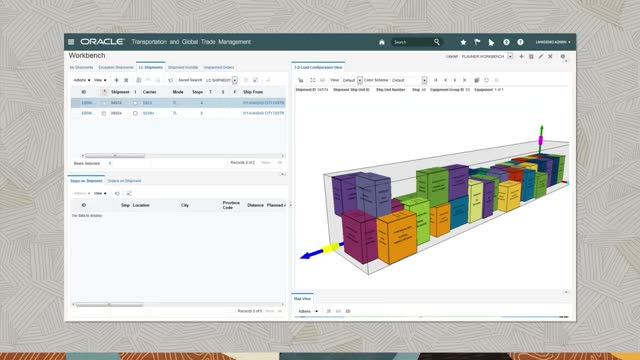Switch to Exception Shipments tab
Image resolution: width=640 pixels, height=360 pixels.
[x=116, y=67]
